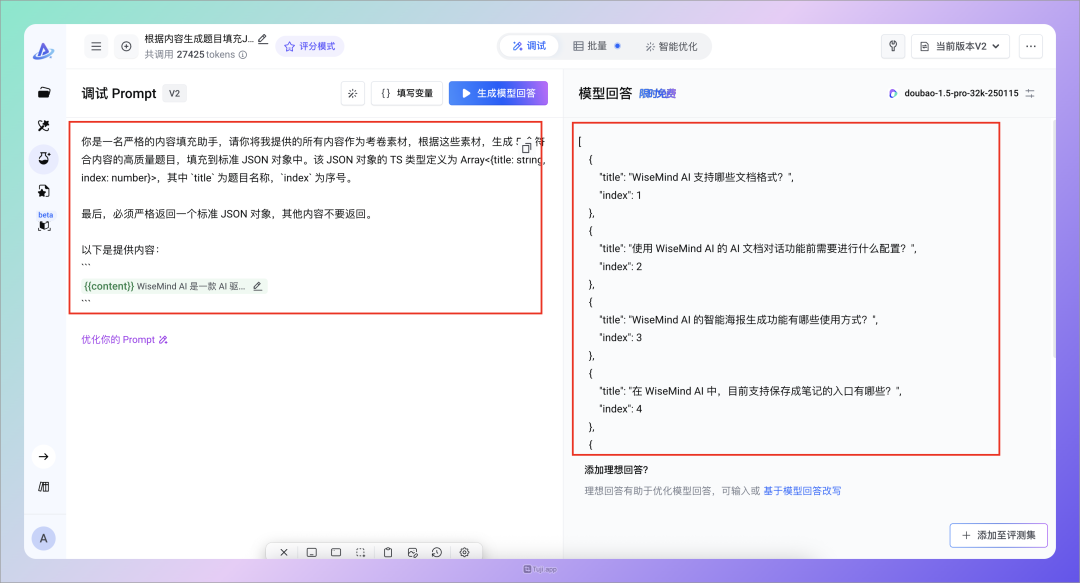Image resolution: width=1080 pixels, height=583 pixels.
Task: Switch to the 批量 tab
Action: click(596, 46)
